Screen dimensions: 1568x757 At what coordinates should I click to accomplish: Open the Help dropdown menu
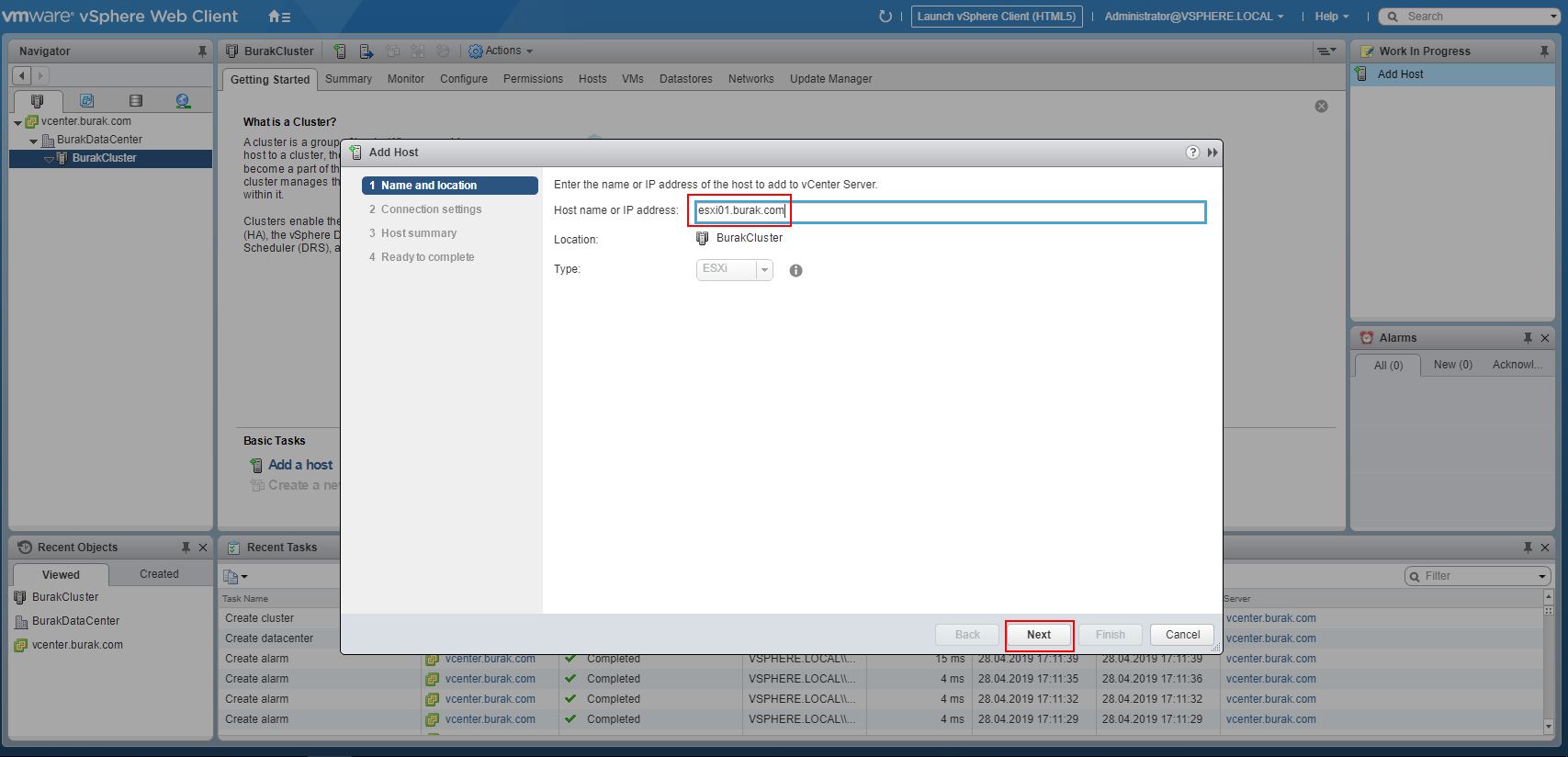tap(1331, 17)
